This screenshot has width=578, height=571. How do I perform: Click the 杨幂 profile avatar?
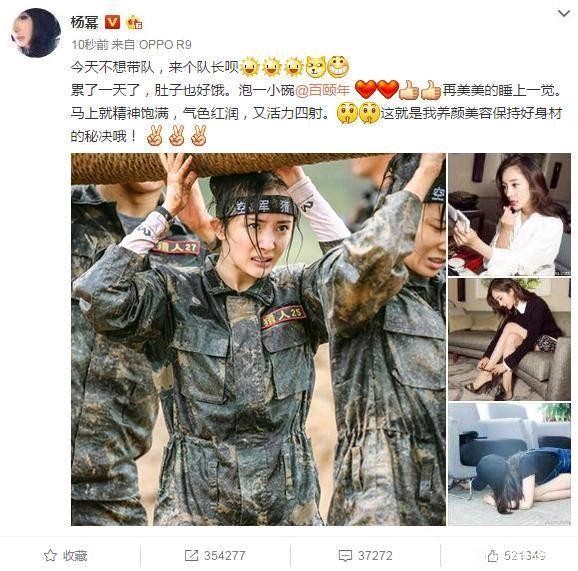36,32
